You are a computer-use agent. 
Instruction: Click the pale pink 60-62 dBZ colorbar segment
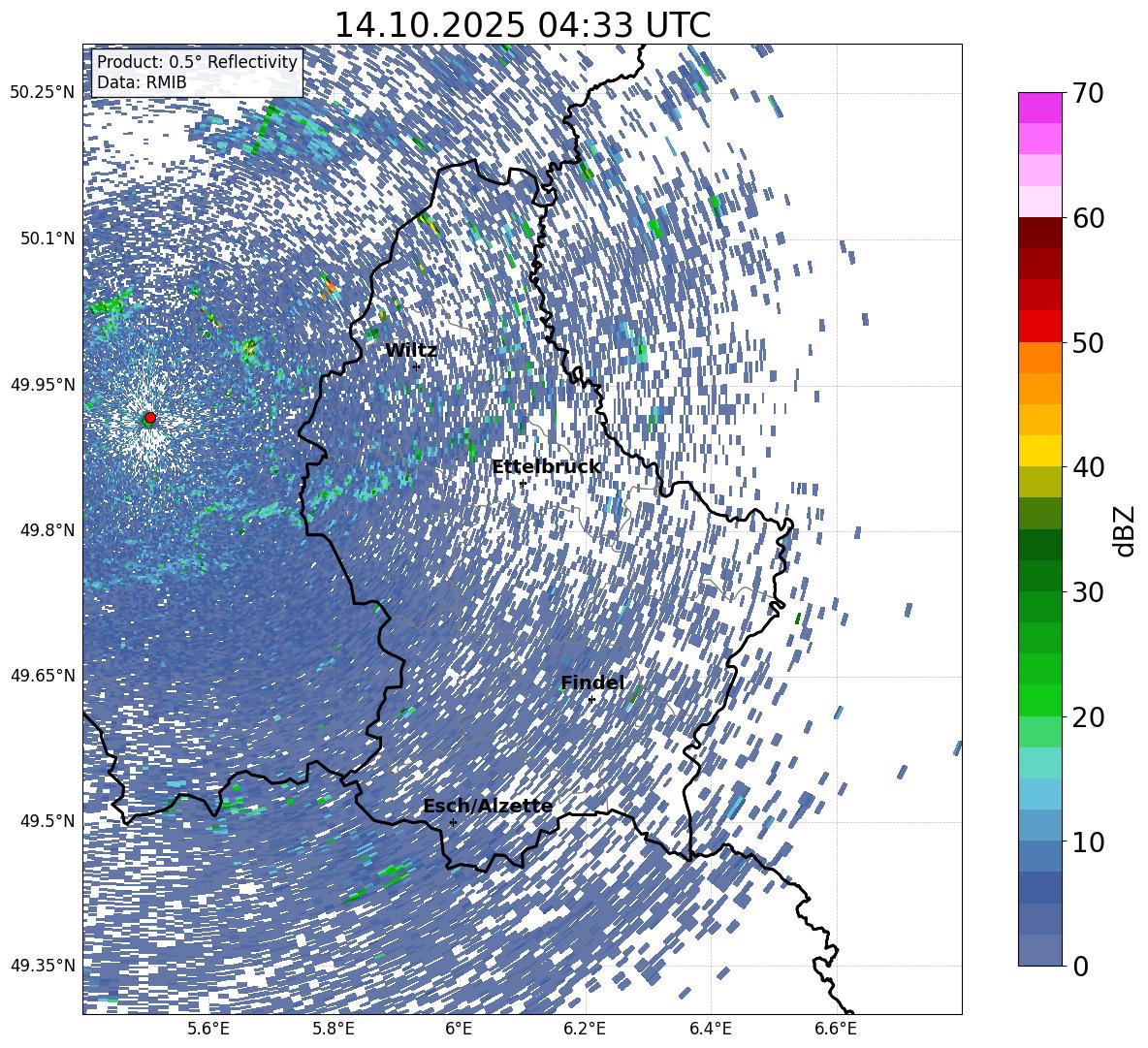click(x=1039, y=202)
